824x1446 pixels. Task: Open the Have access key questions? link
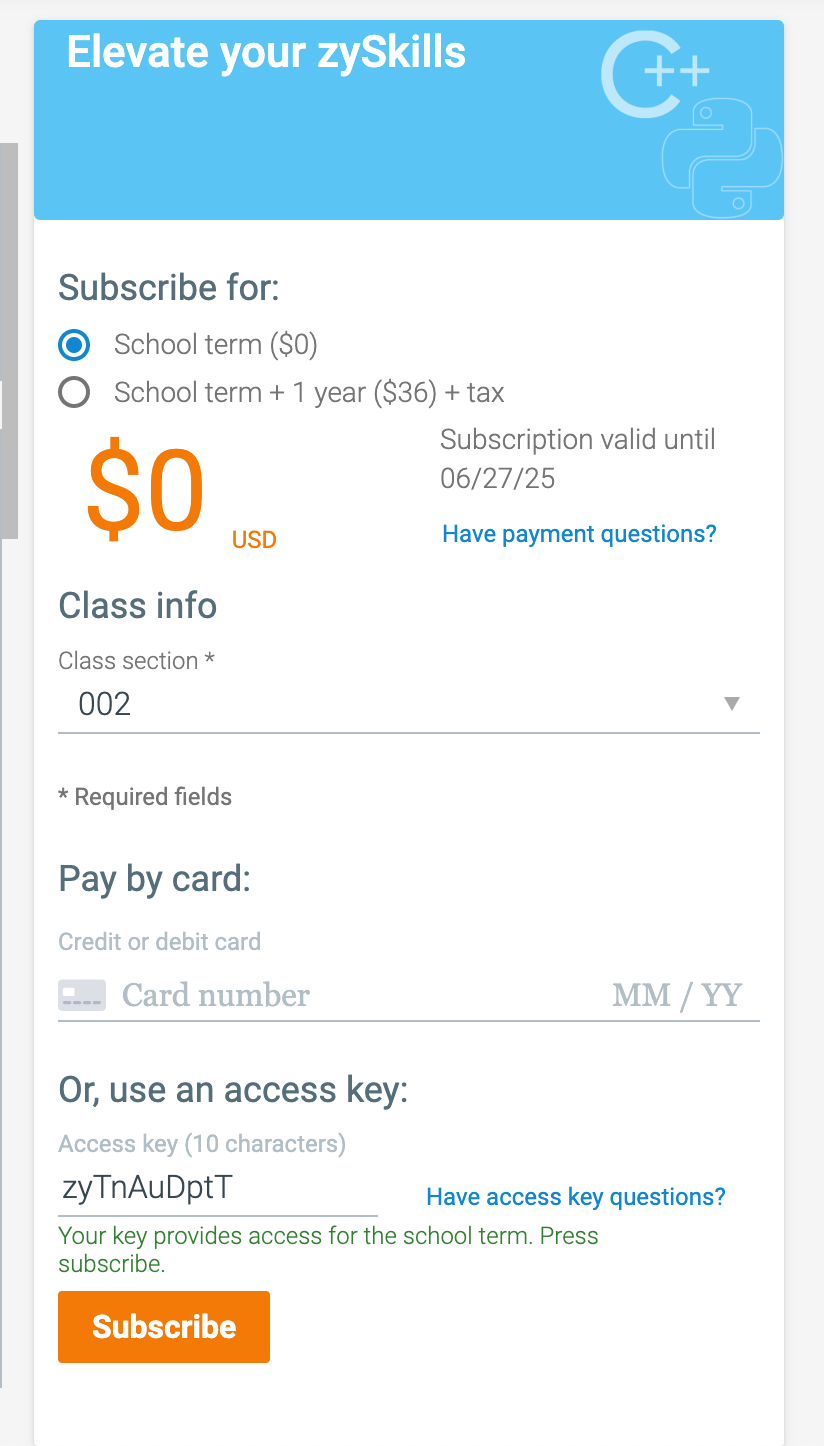(x=575, y=1197)
